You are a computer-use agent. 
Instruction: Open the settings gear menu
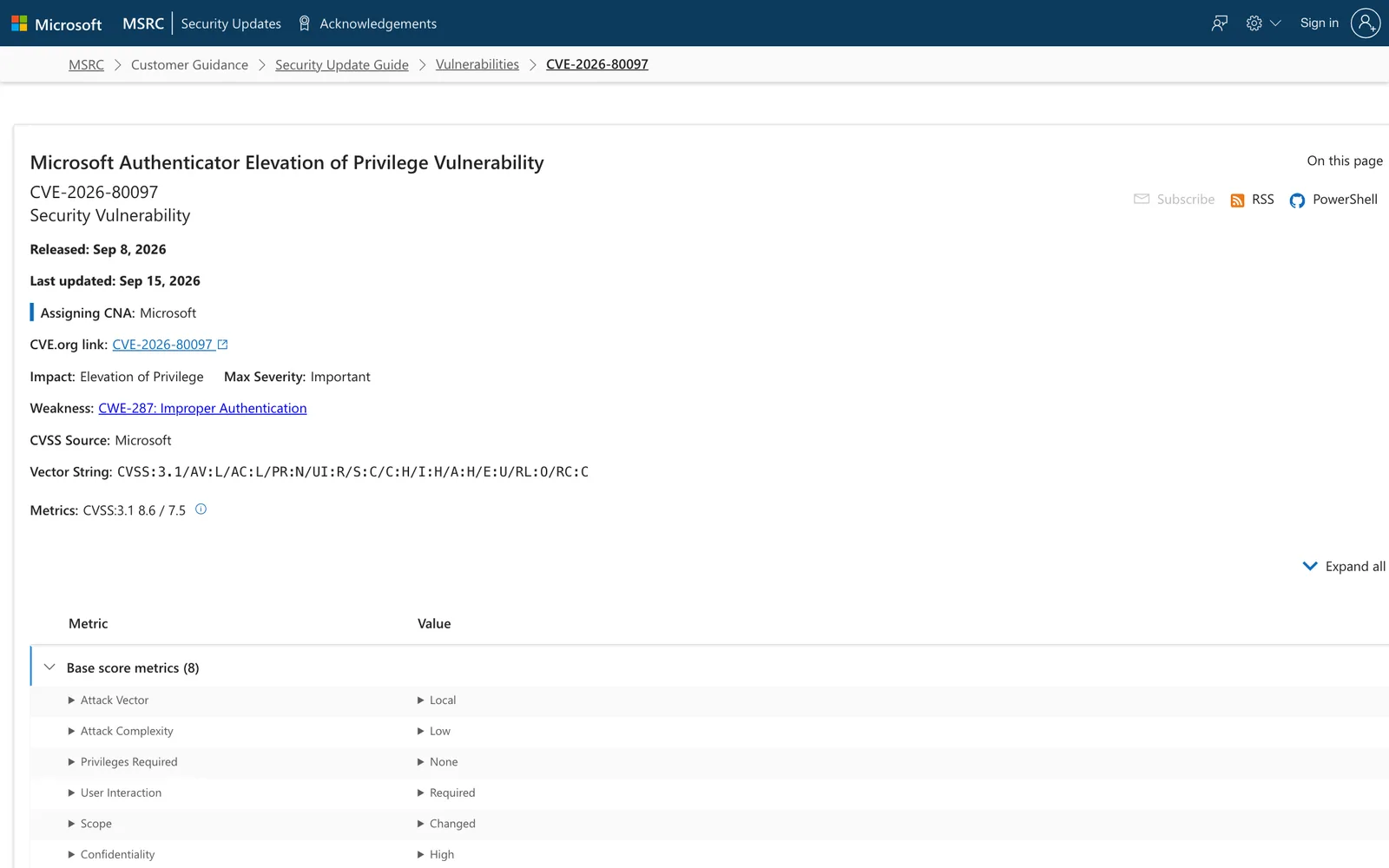1254,23
